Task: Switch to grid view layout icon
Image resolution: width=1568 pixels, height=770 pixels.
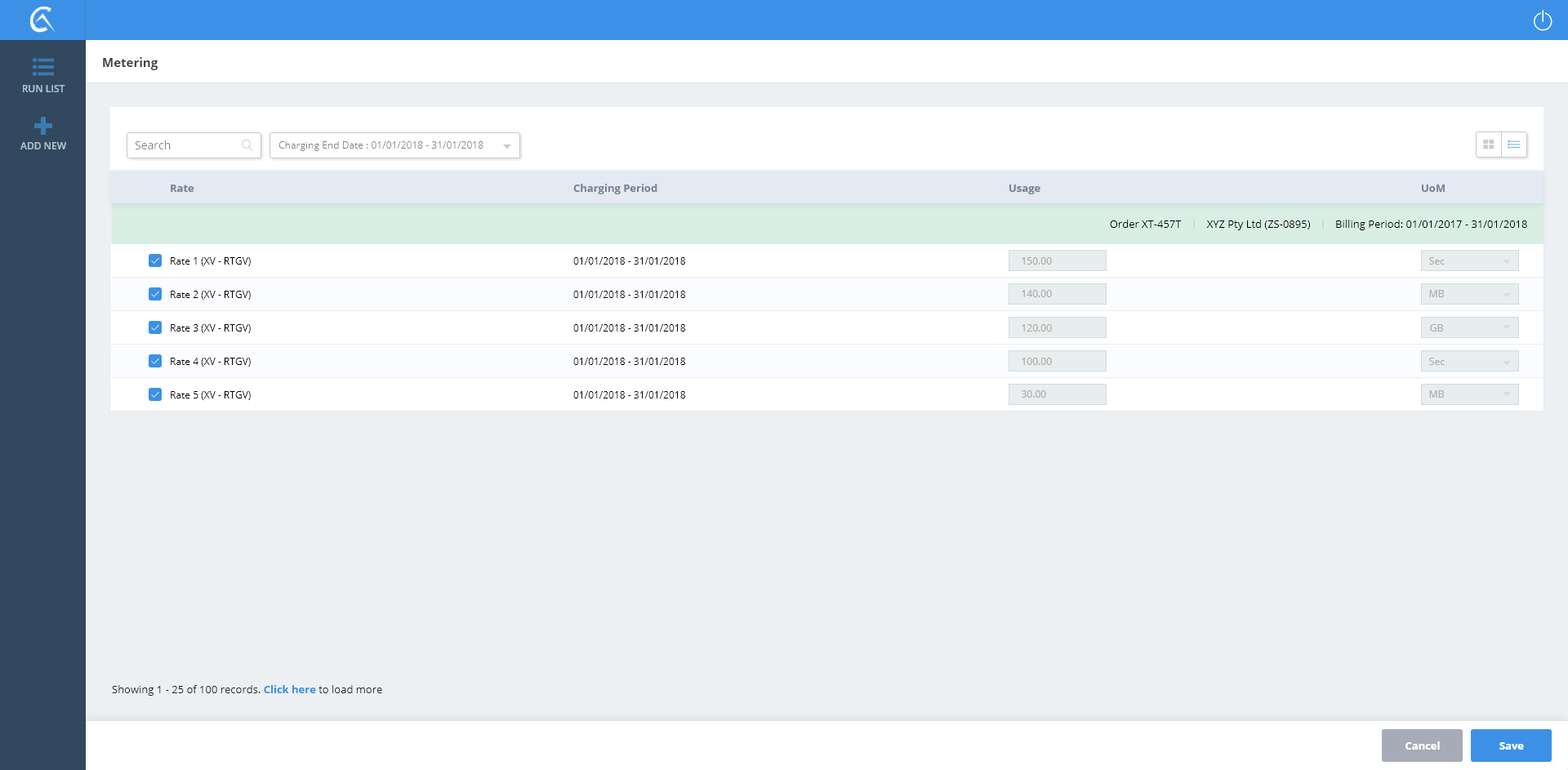Action: click(x=1488, y=145)
